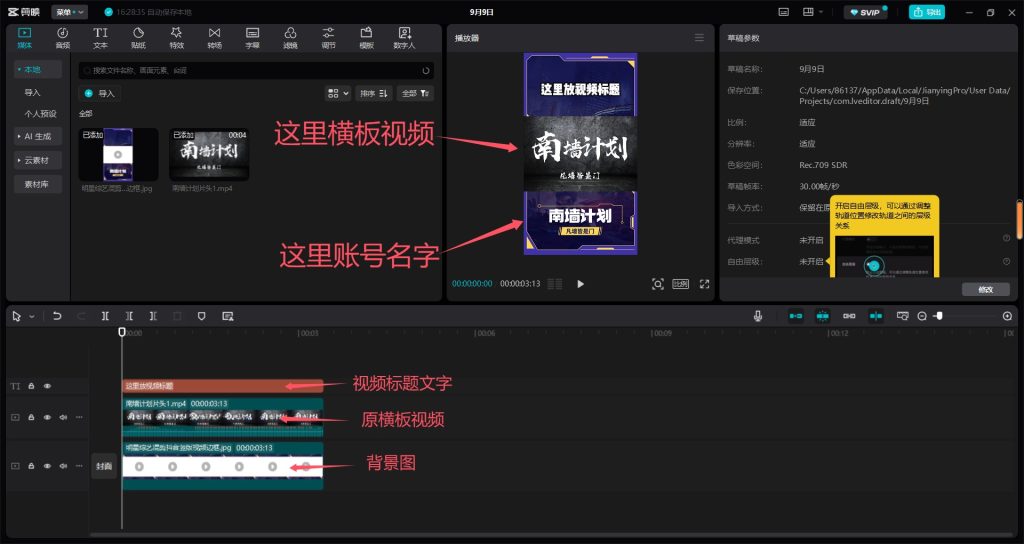Open the 转场 transitions panel
The width and height of the screenshot is (1024, 544).
[214, 38]
